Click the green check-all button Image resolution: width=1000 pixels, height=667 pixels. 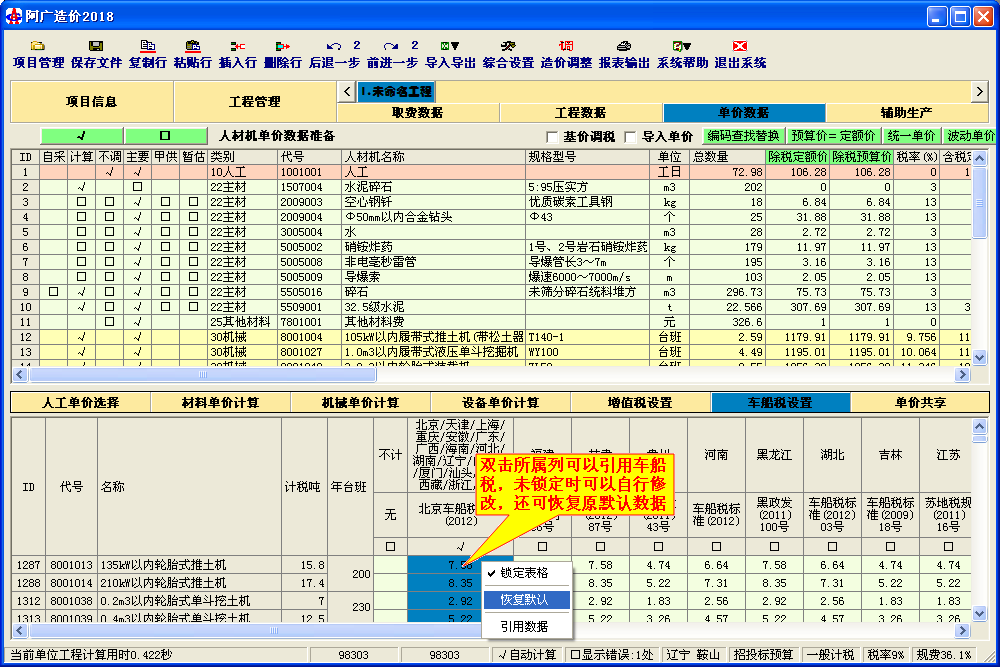click(x=82, y=136)
